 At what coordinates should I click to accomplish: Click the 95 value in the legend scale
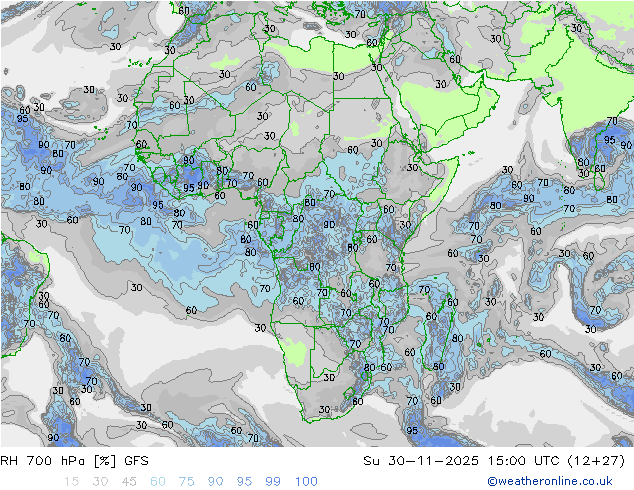point(244,481)
